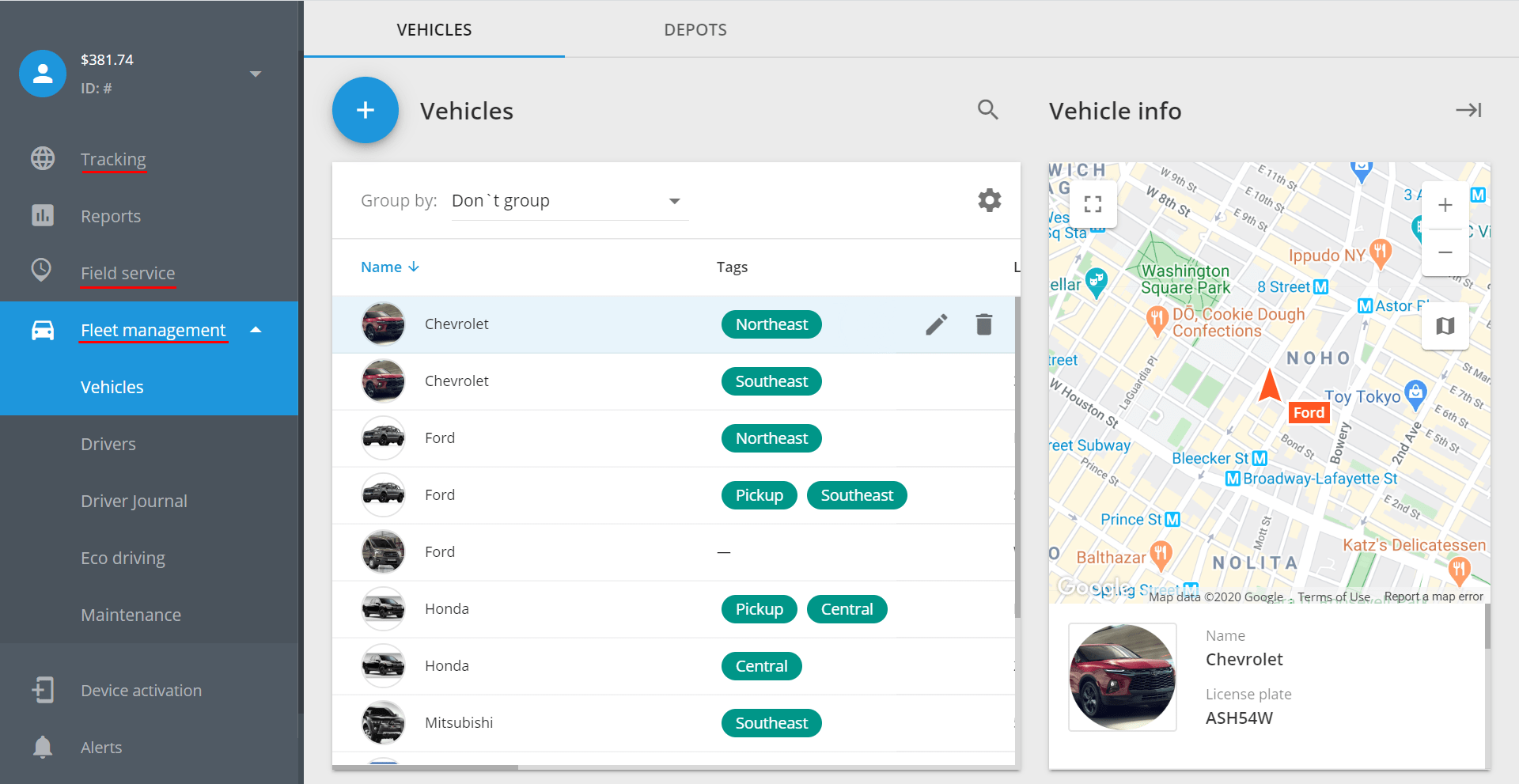Open Tracking from the sidebar

click(113, 159)
